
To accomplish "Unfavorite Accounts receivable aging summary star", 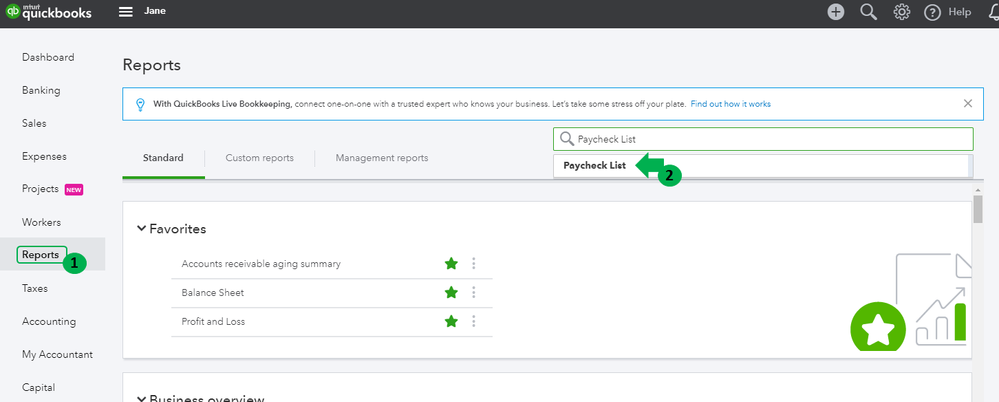I will pos(451,264).
